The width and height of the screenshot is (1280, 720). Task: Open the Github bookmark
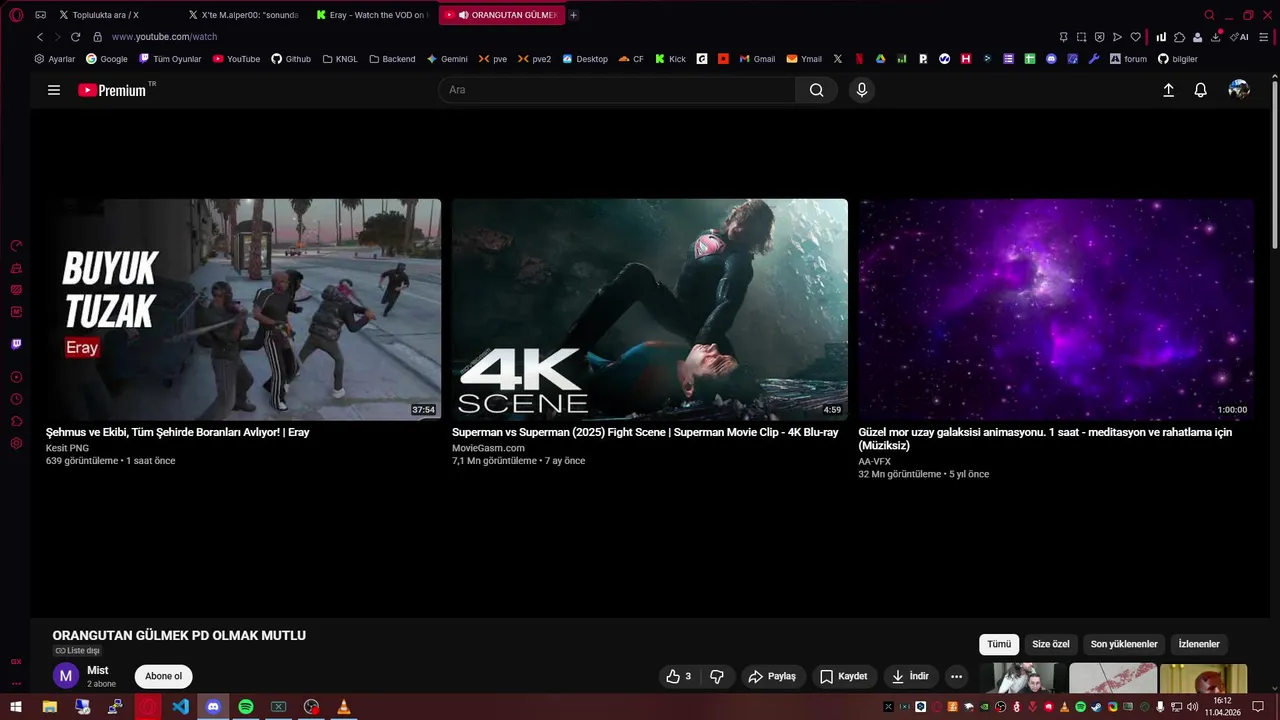click(x=291, y=59)
